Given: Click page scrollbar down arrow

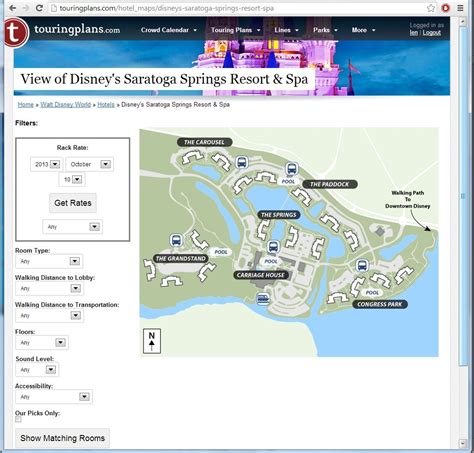Looking at the screenshot, I should [462, 444].
